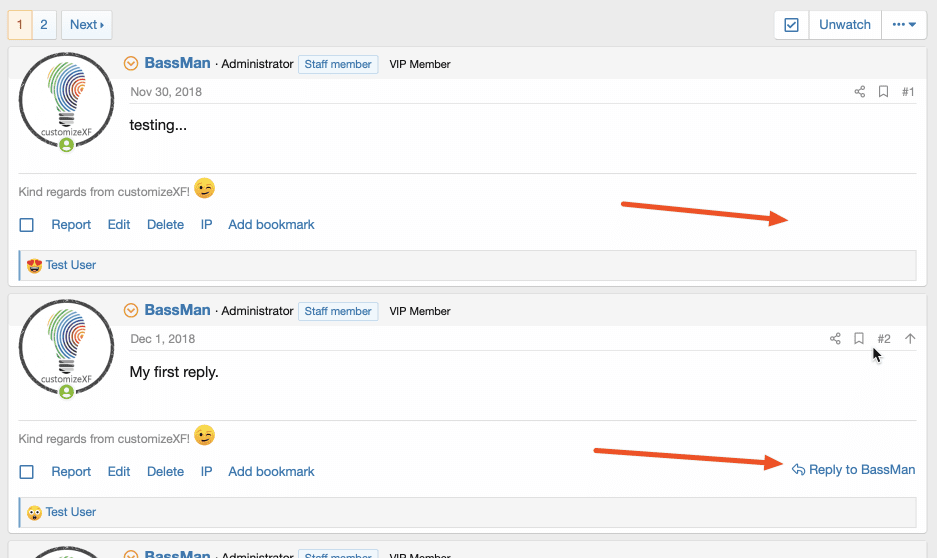Add bookmark on post #1
This screenshot has width=937, height=558.
[271, 225]
